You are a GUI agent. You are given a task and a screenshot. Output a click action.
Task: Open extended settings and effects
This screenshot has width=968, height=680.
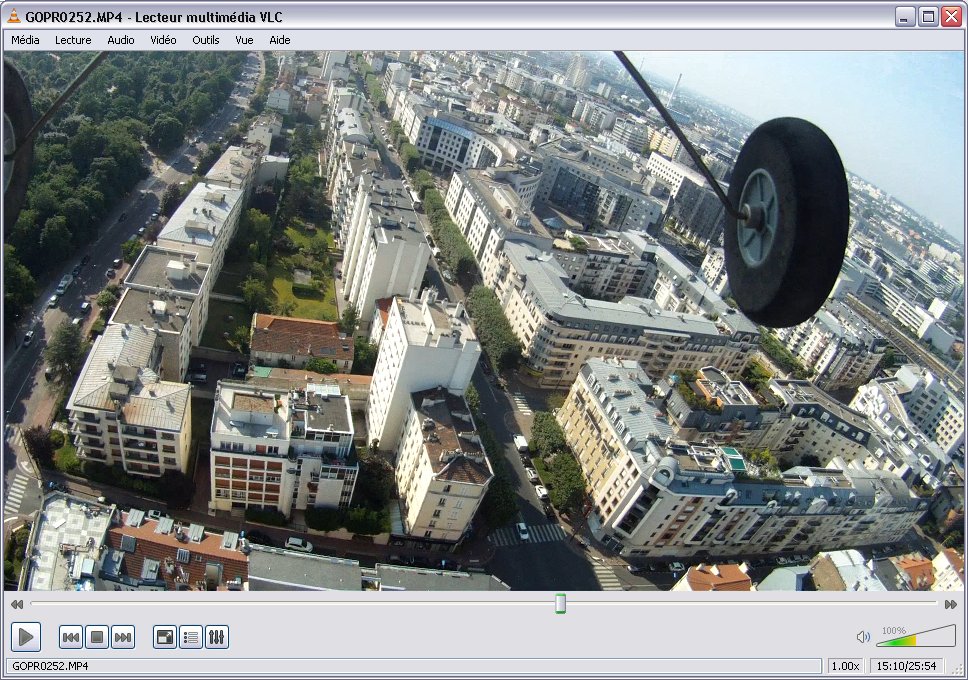tap(217, 637)
